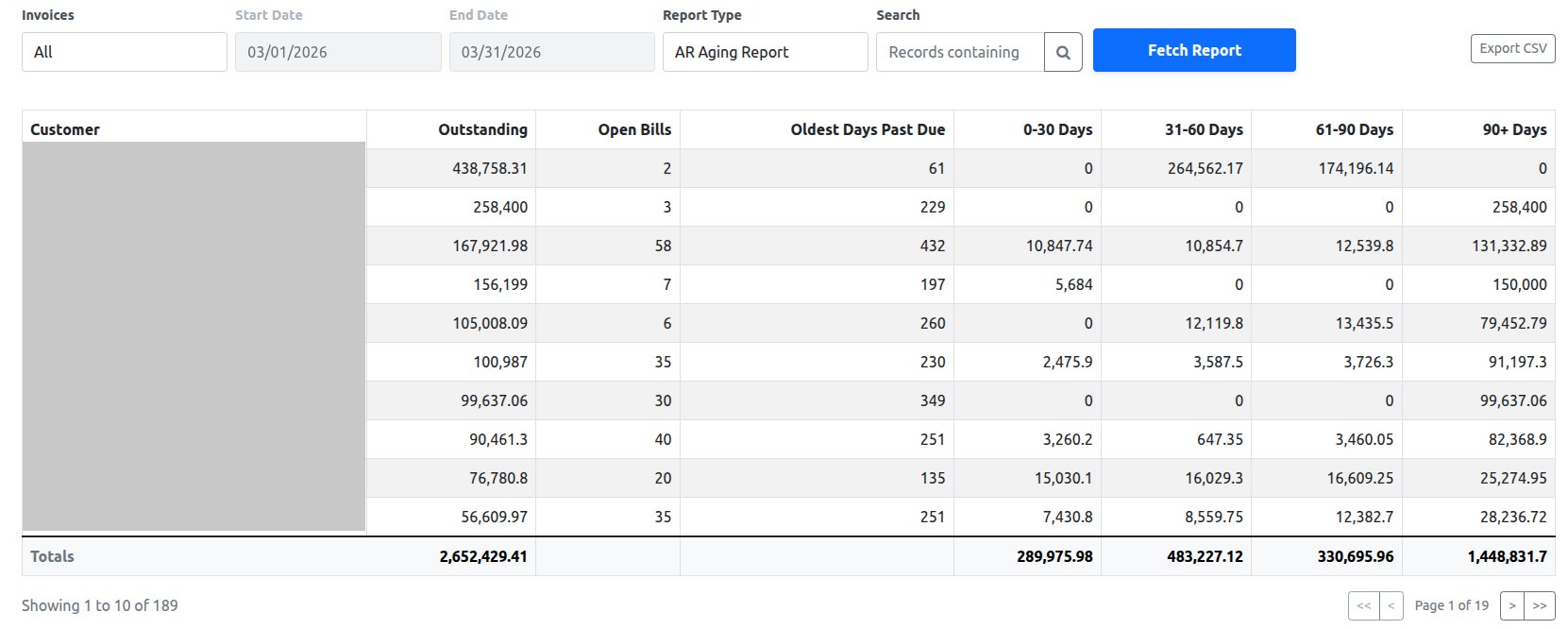Click the 31-60 Days total 483,227.12
Viewport: 1568px width, 629px height.
click(1206, 556)
